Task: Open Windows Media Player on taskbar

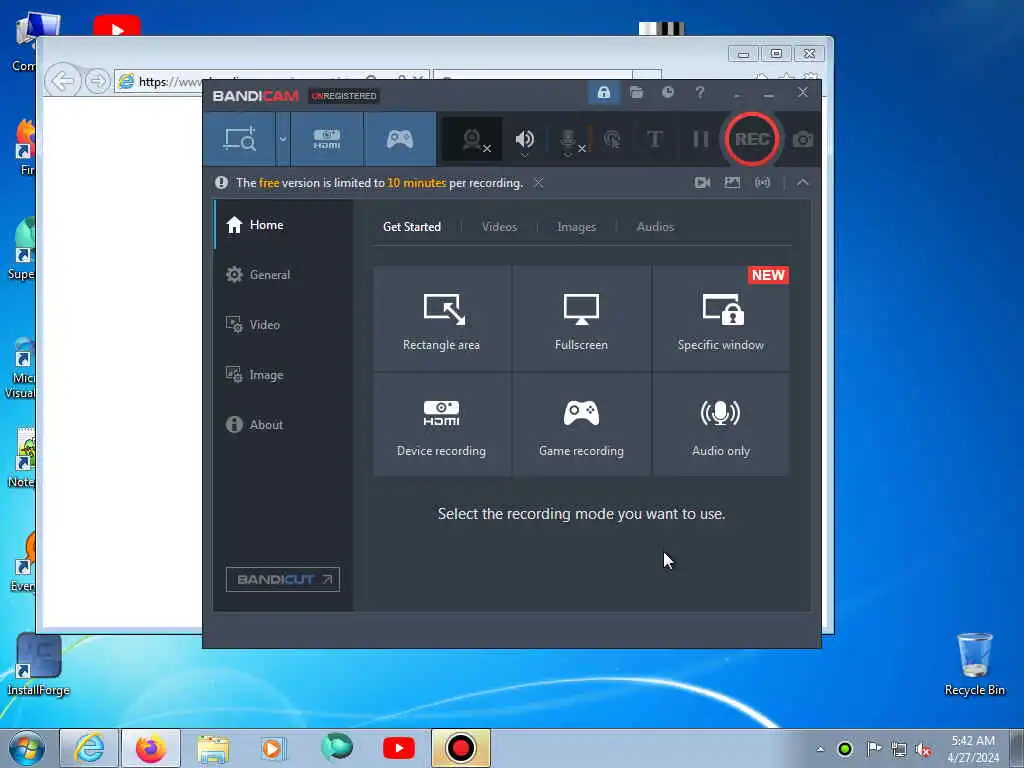Action: tap(272, 748)
